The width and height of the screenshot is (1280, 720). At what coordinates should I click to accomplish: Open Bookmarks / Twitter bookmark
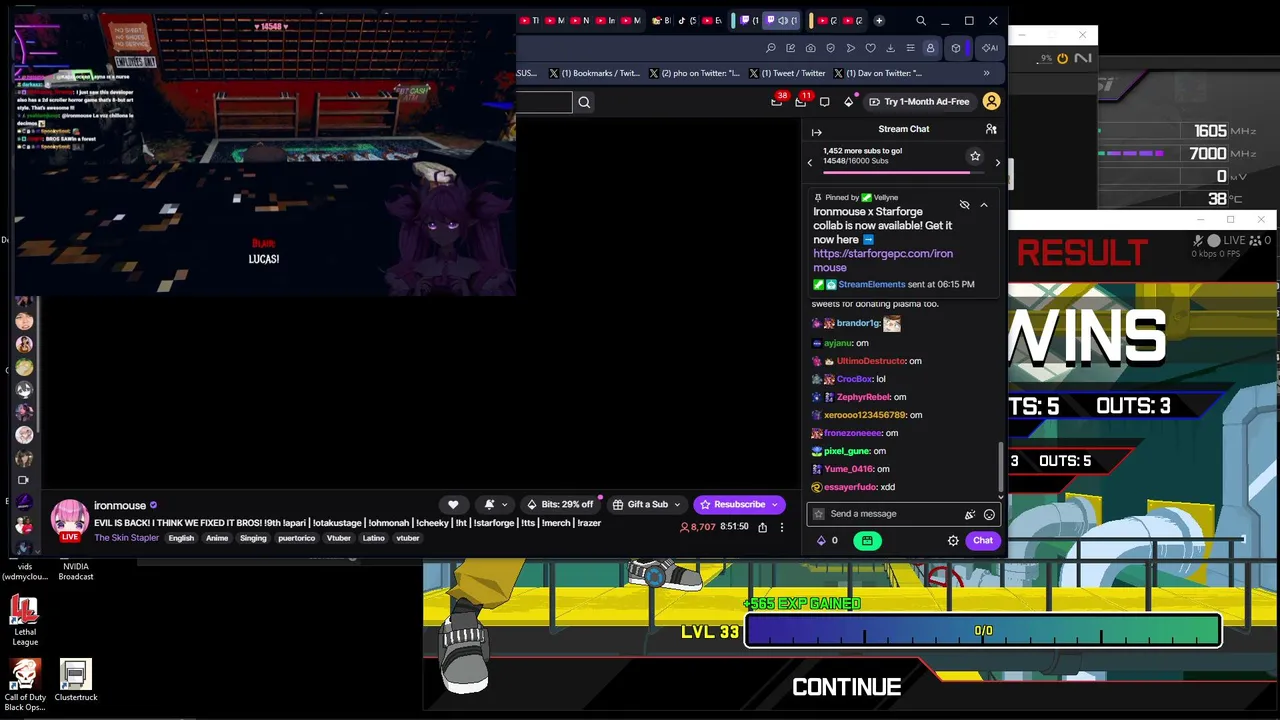click(x=595, y=73)
